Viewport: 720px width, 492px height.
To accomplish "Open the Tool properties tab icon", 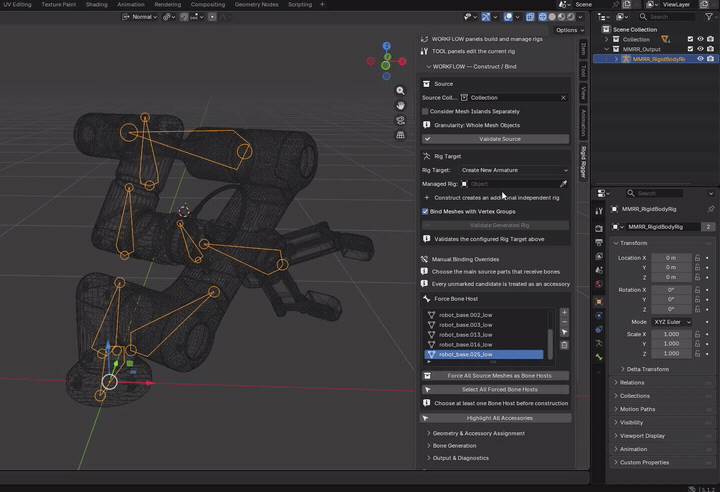I will pos(599,211).
